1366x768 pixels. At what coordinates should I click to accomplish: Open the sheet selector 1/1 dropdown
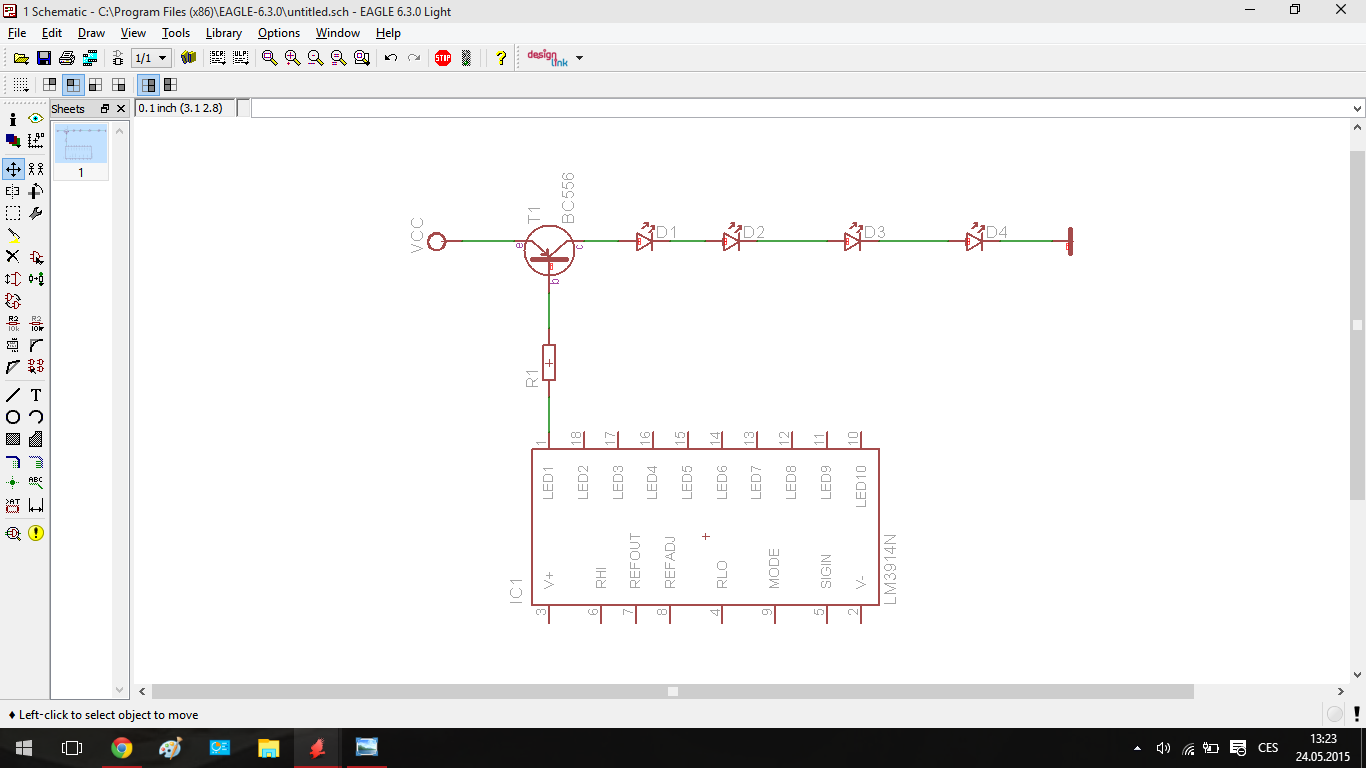(x=151, y=58)
